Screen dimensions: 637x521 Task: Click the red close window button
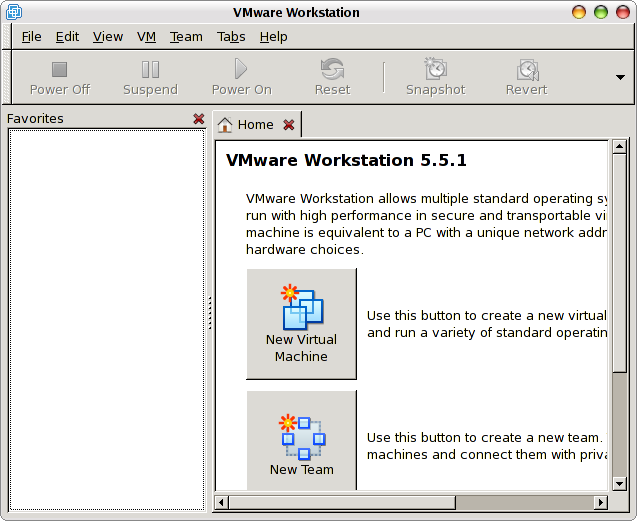pyautogui.click(x=623, y=12)
